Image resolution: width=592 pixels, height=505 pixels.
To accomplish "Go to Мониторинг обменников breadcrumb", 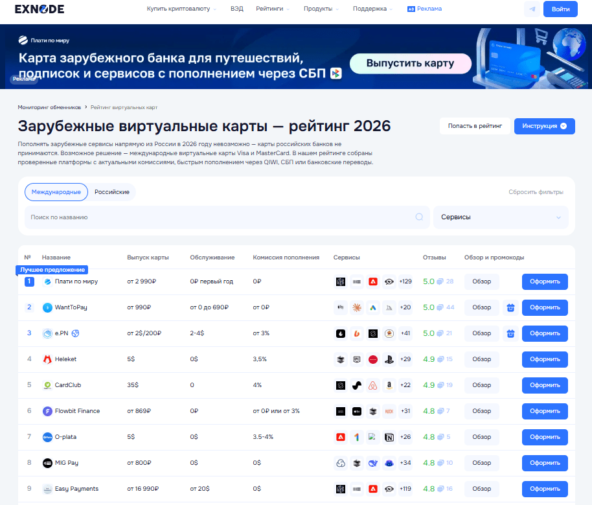I will click(49, 107).
